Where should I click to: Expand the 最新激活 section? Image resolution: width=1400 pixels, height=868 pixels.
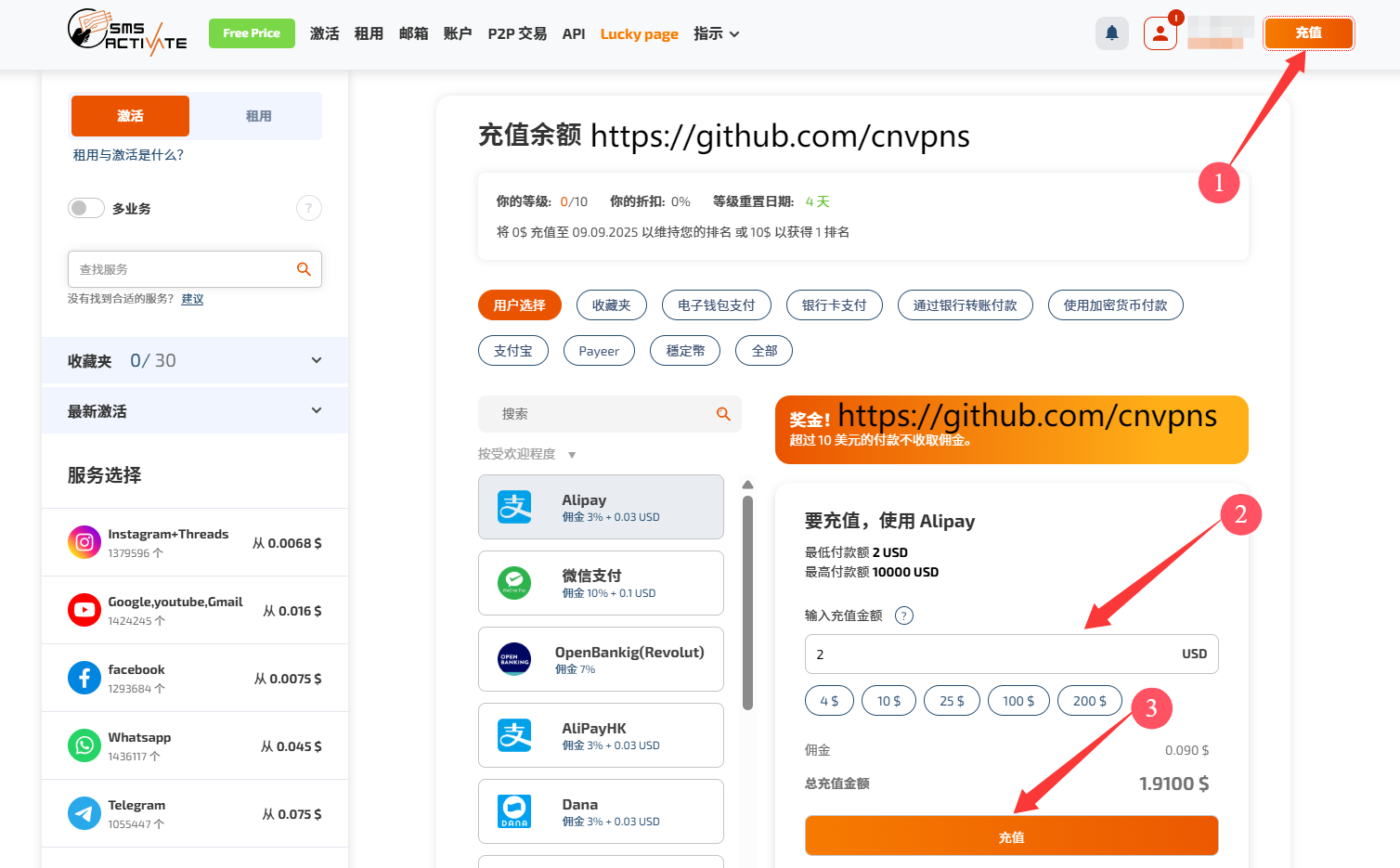coord(195,411)
